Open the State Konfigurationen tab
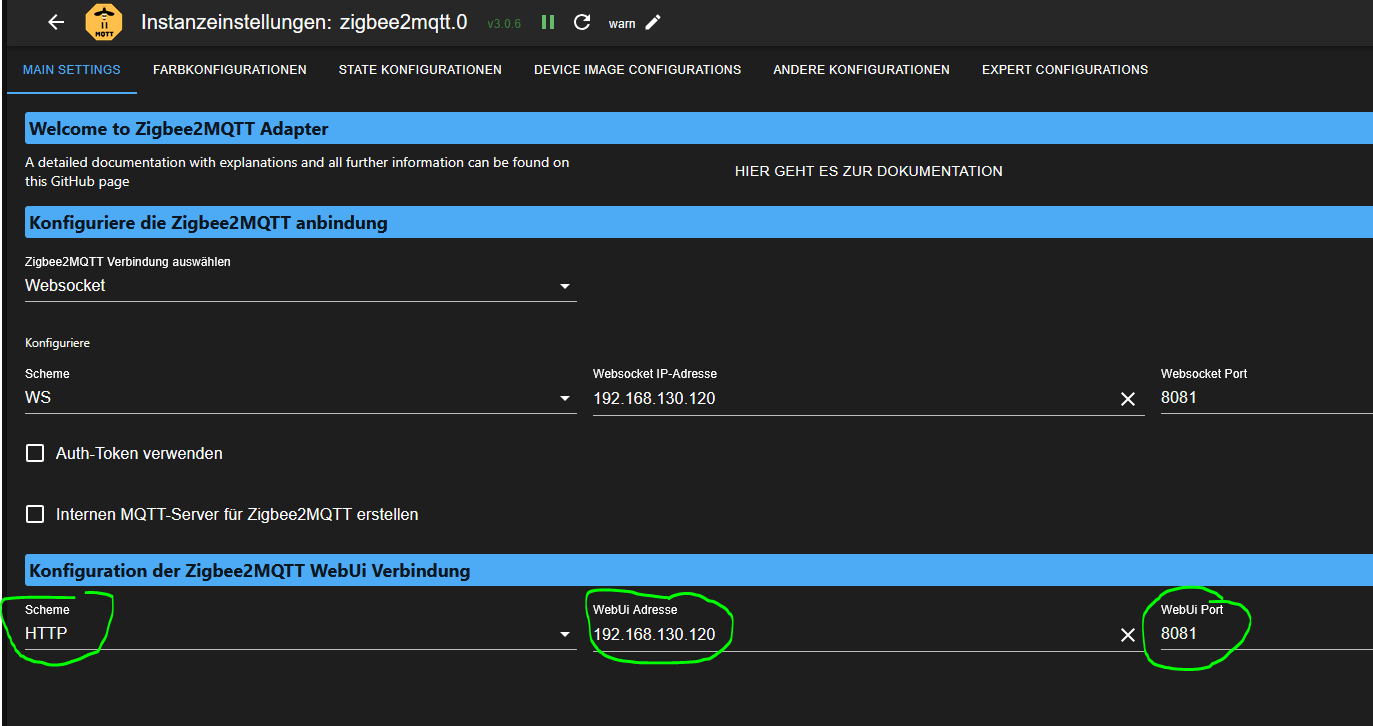Viewport: 1373px width, 726px height. click(x=420, y=70)
